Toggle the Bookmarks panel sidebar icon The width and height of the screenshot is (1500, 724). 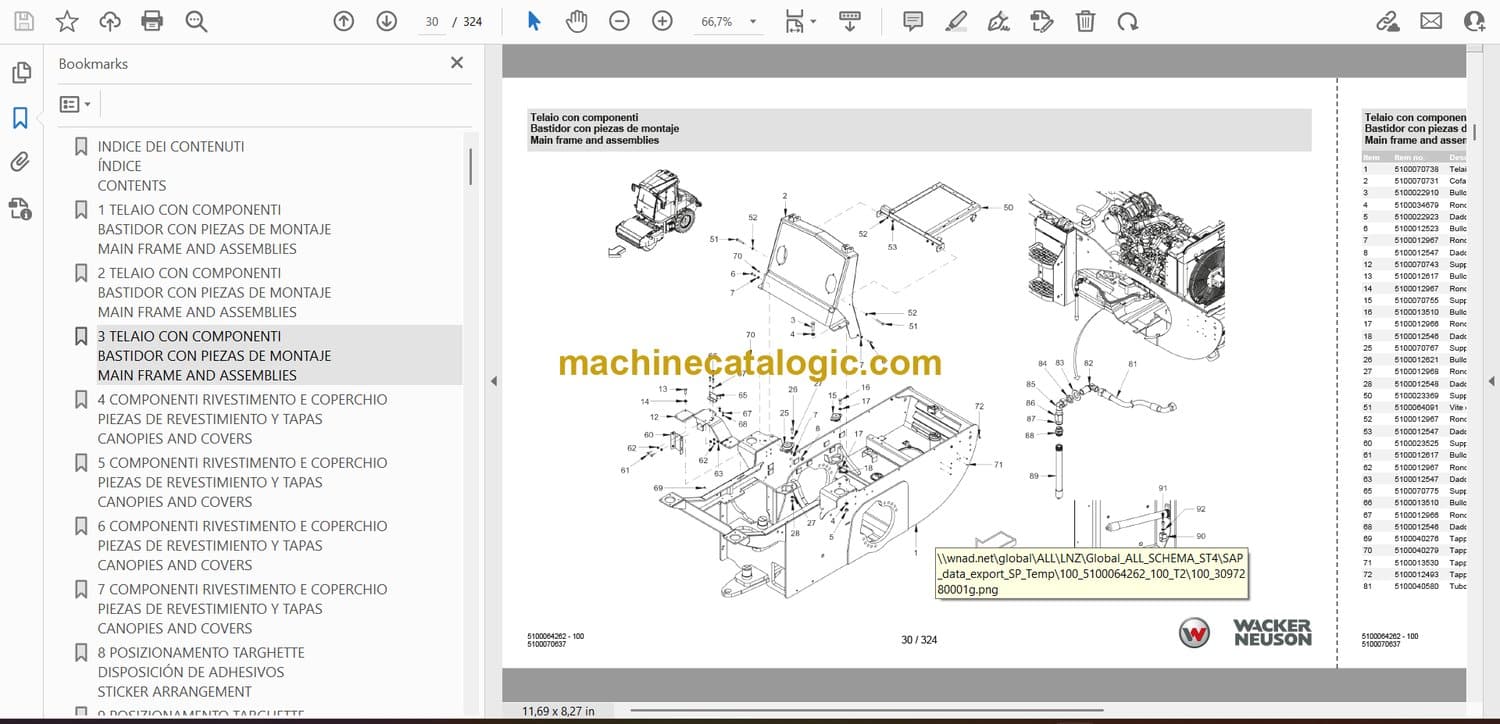click(20, 118)
